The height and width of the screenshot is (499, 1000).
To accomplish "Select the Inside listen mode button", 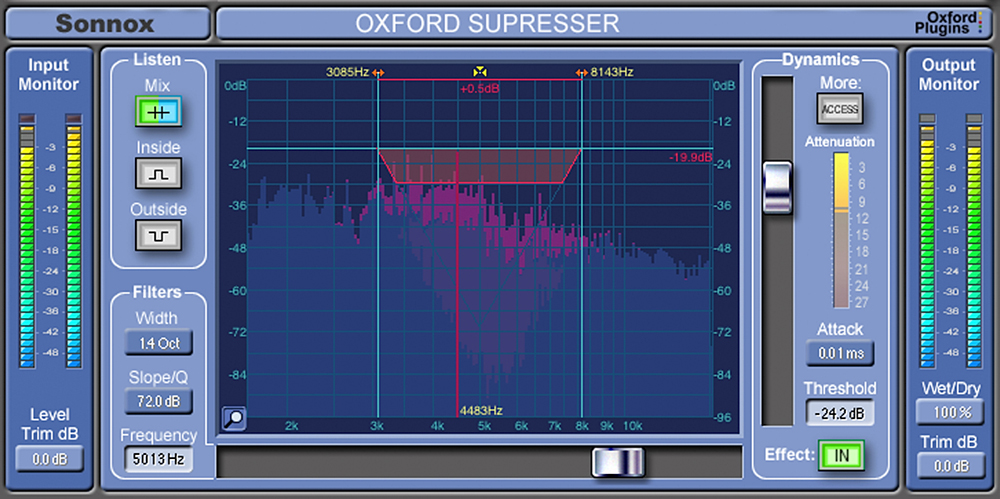I will pyautogui.click(x=158, y=174).
